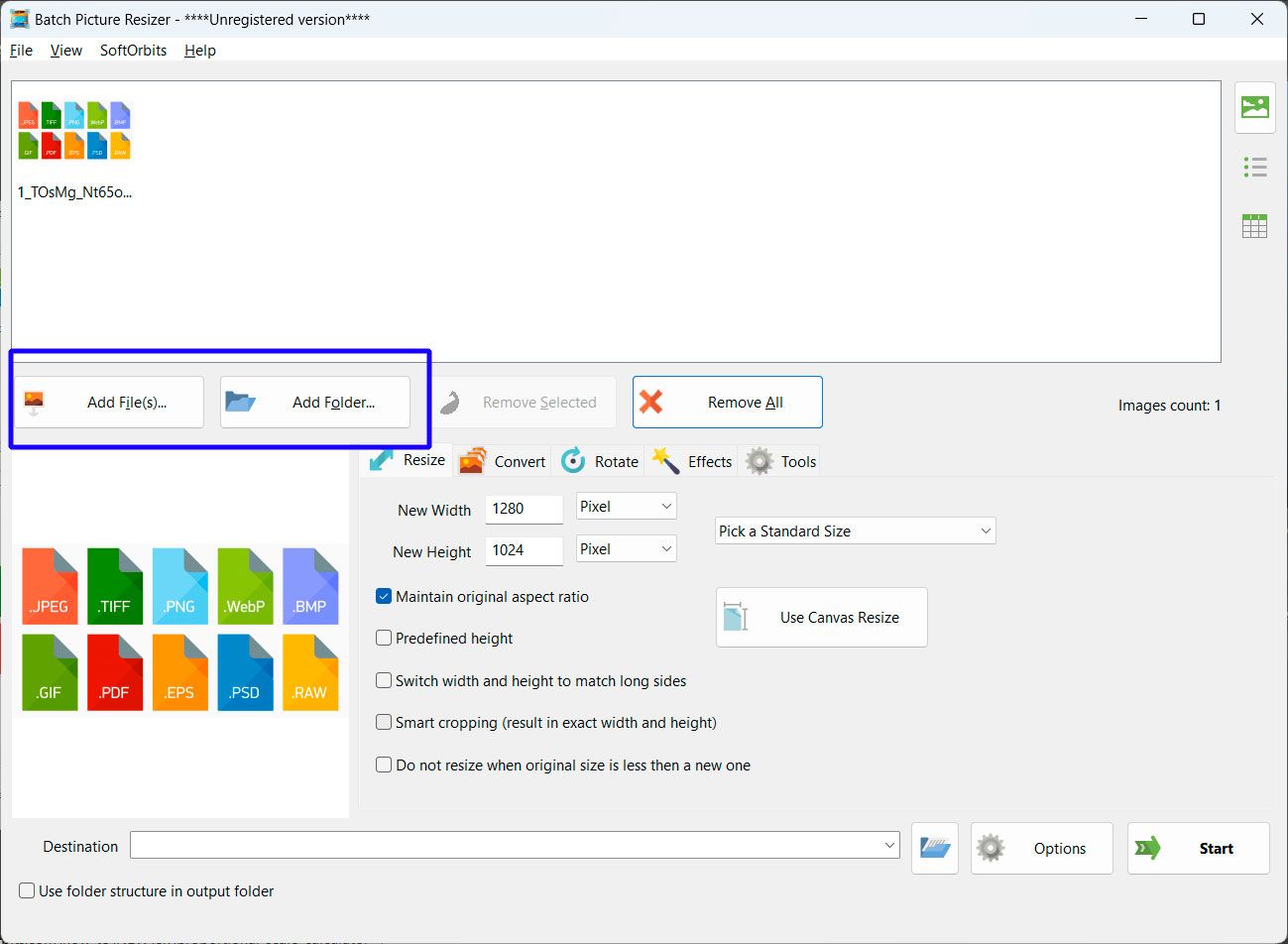Toggle Maintain original aspect ratio checkbox

(x=384, y=597)
